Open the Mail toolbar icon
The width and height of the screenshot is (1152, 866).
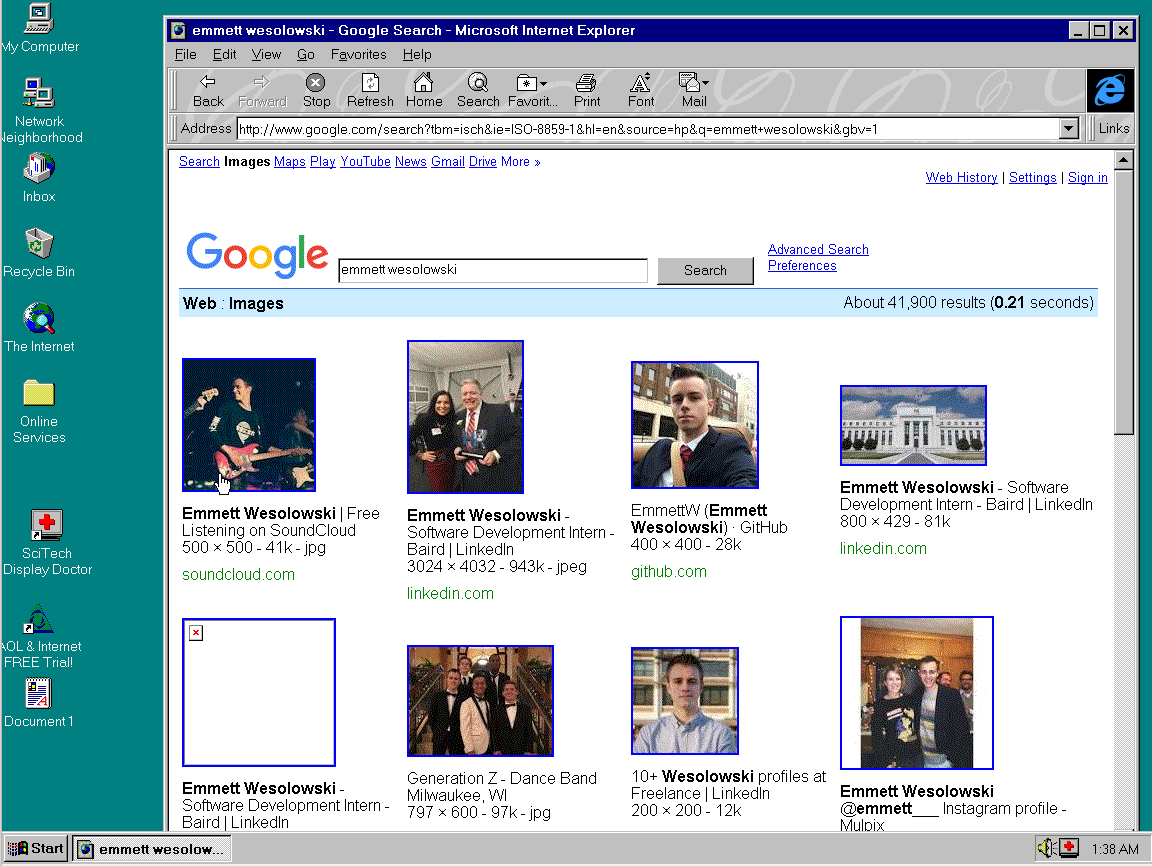[x=693, y=89]
